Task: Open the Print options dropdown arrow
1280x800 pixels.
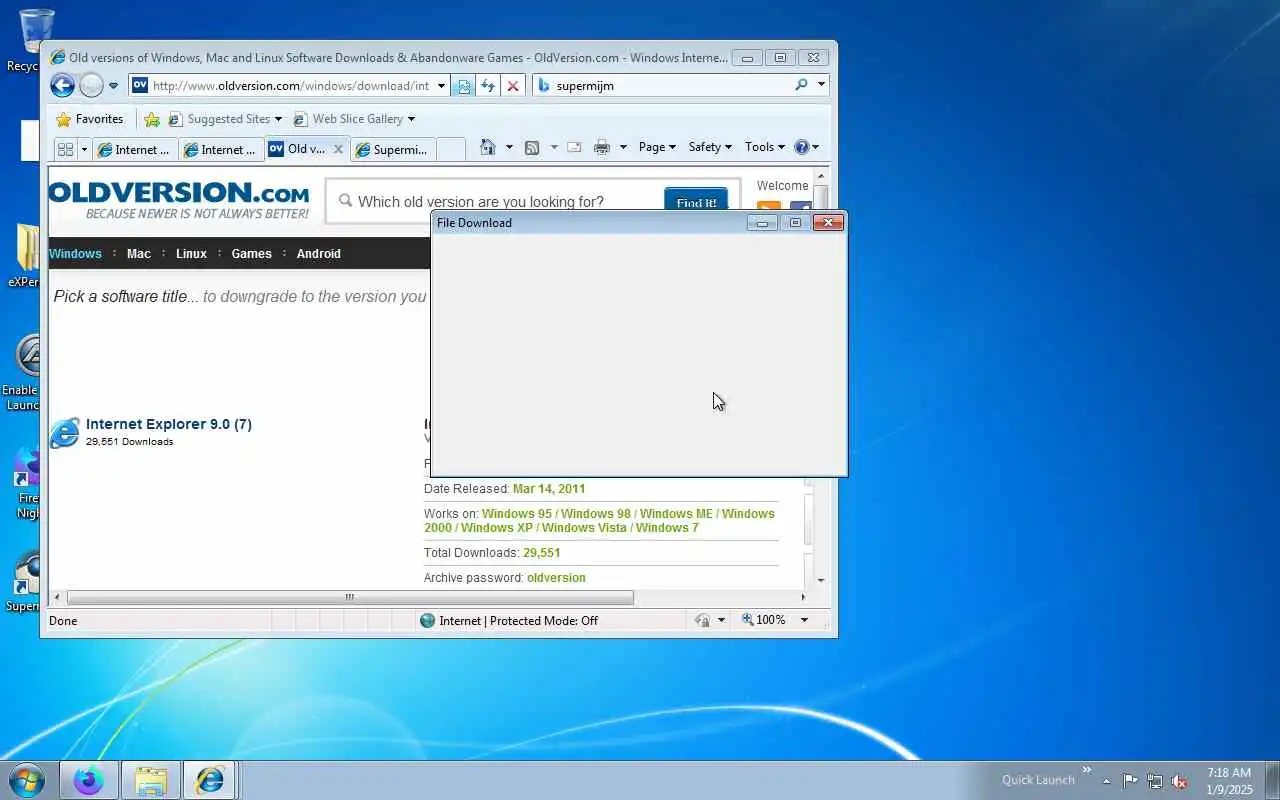Action: (x=623, y=147)
